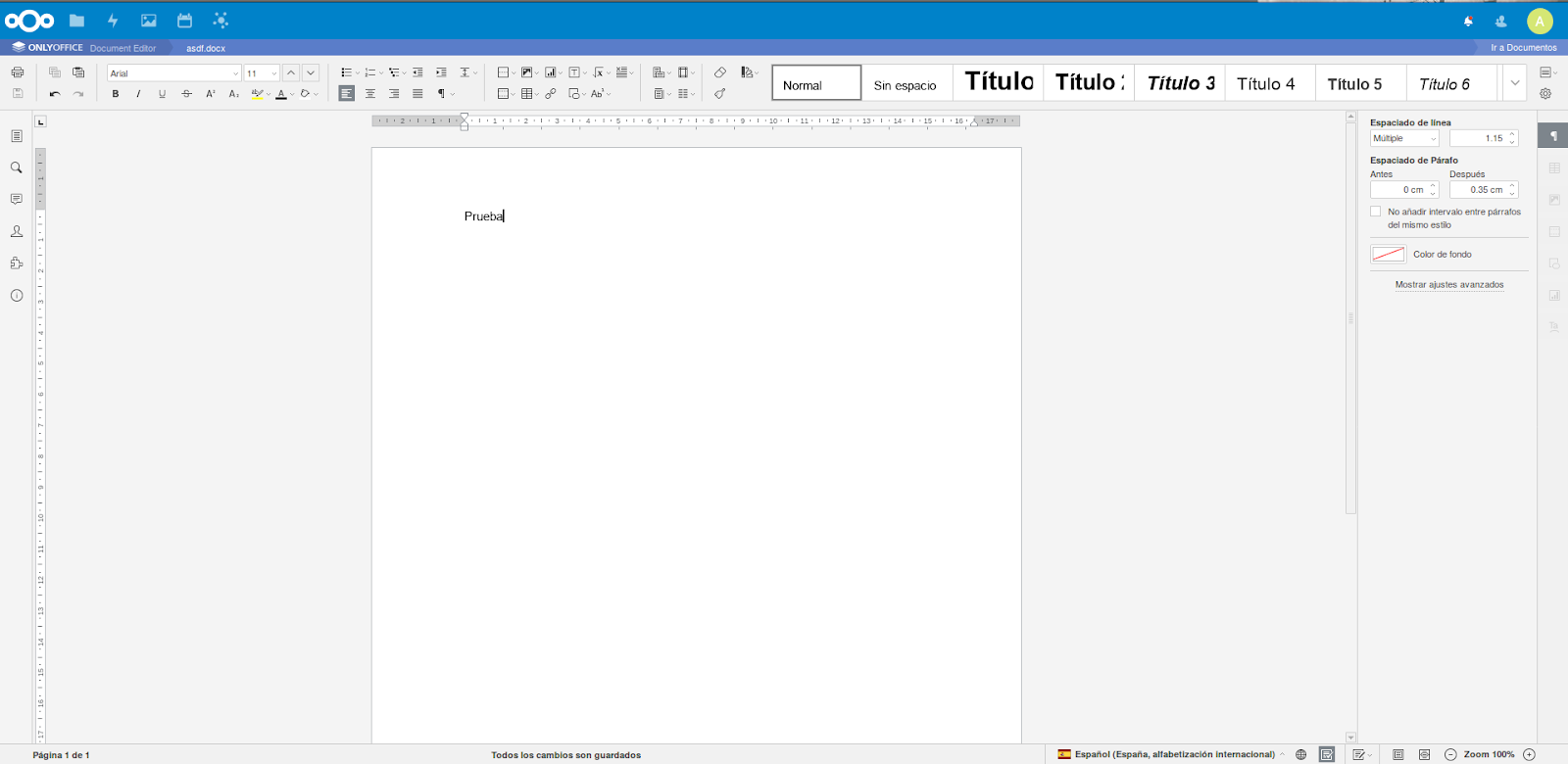Open Nextcloud Files app
Viewport: 1568px width, 764px height.
pyautogui.click(x=76, y=21)
